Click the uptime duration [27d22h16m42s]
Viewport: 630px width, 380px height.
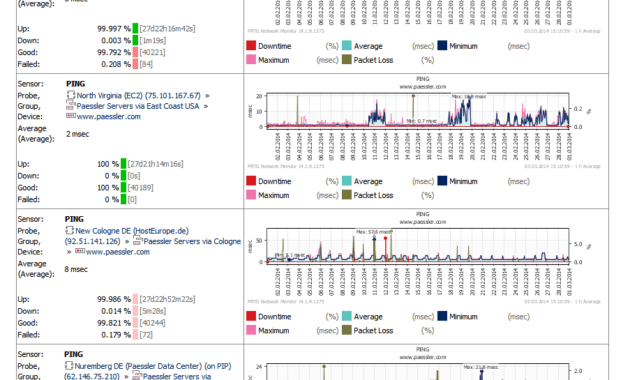tap(168, 29)
